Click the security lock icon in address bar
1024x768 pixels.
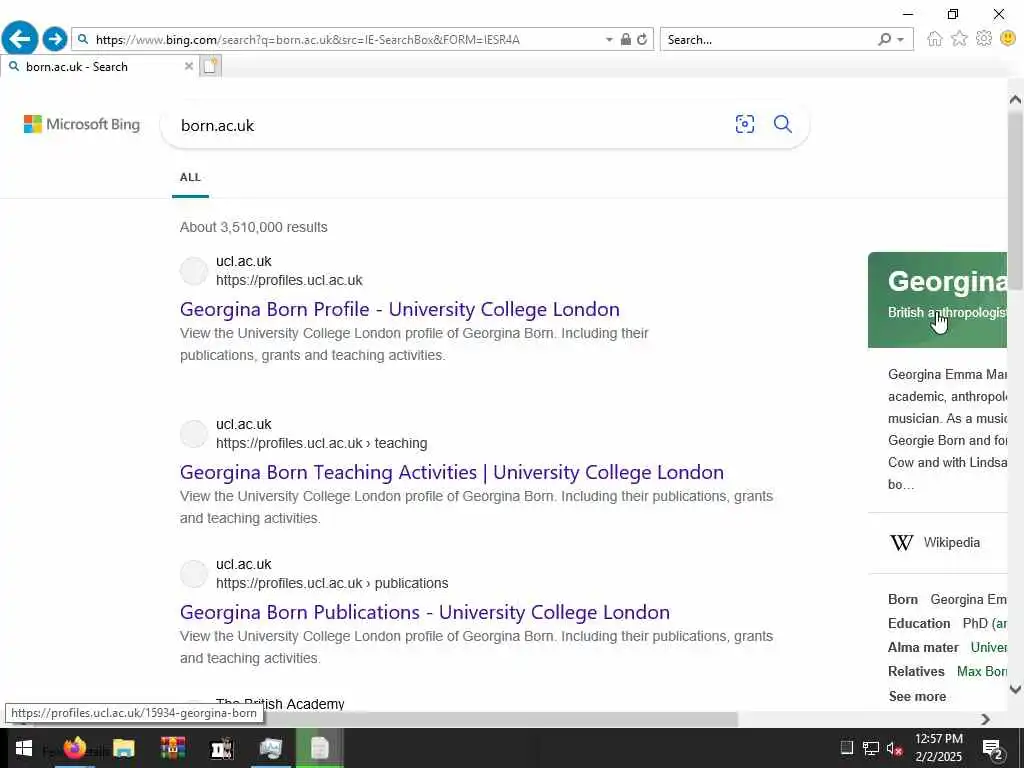pyautogui.click(x=626, y=39)
